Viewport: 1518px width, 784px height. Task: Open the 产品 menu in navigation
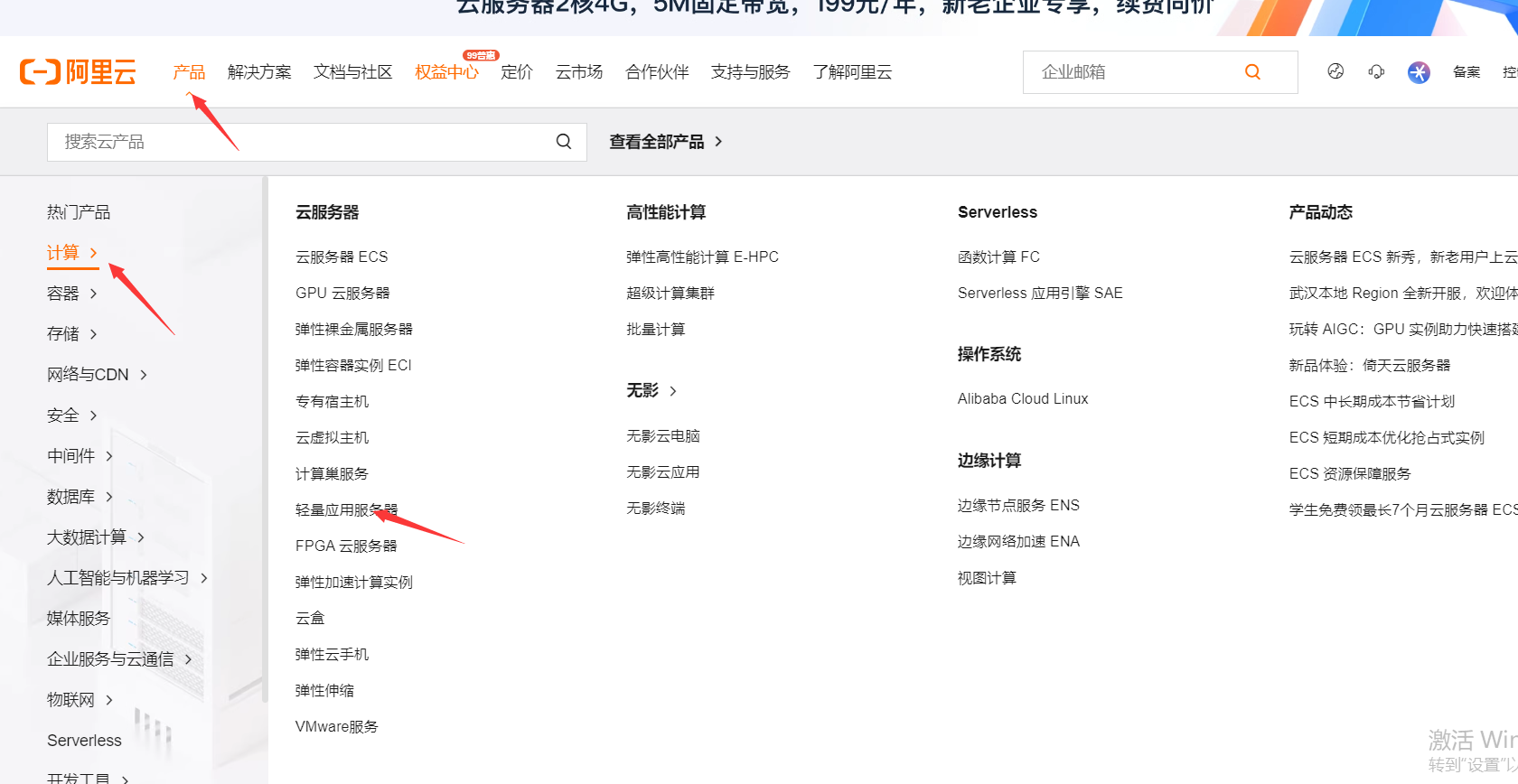pyautogui.click(x=189, y=72)
